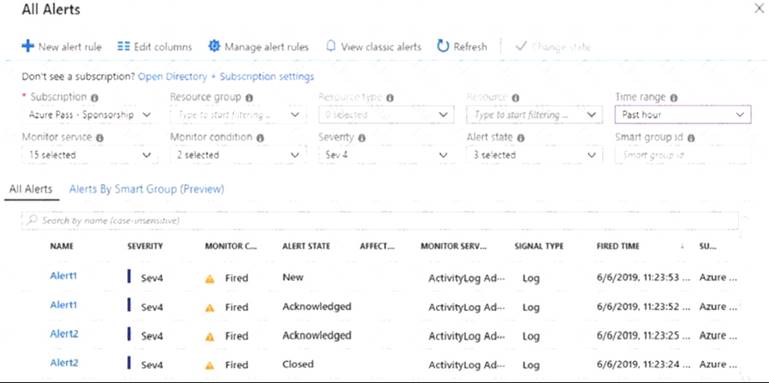Image resolution: width=769 pixels, height=383 pixels.
Task: Sort by the SIGNAL TYPE column header
Action: click(x=539, y=246)
